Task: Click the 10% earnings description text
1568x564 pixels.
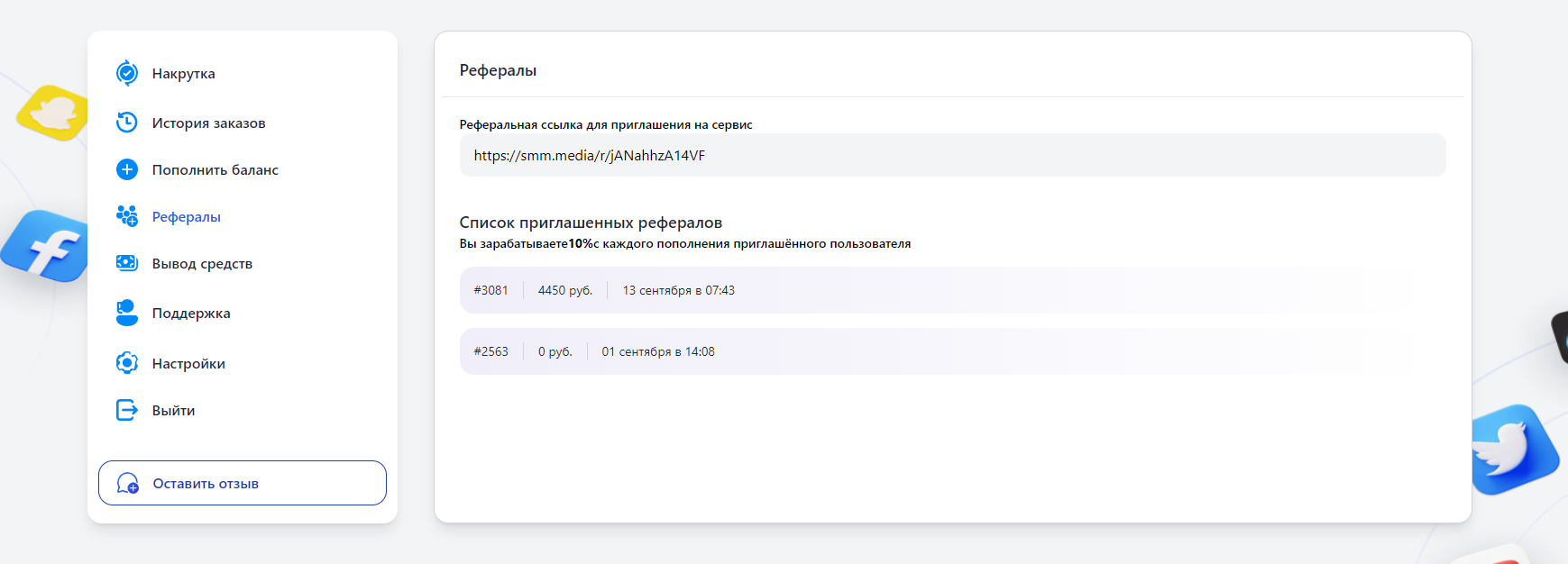Action: pos(685,244)
